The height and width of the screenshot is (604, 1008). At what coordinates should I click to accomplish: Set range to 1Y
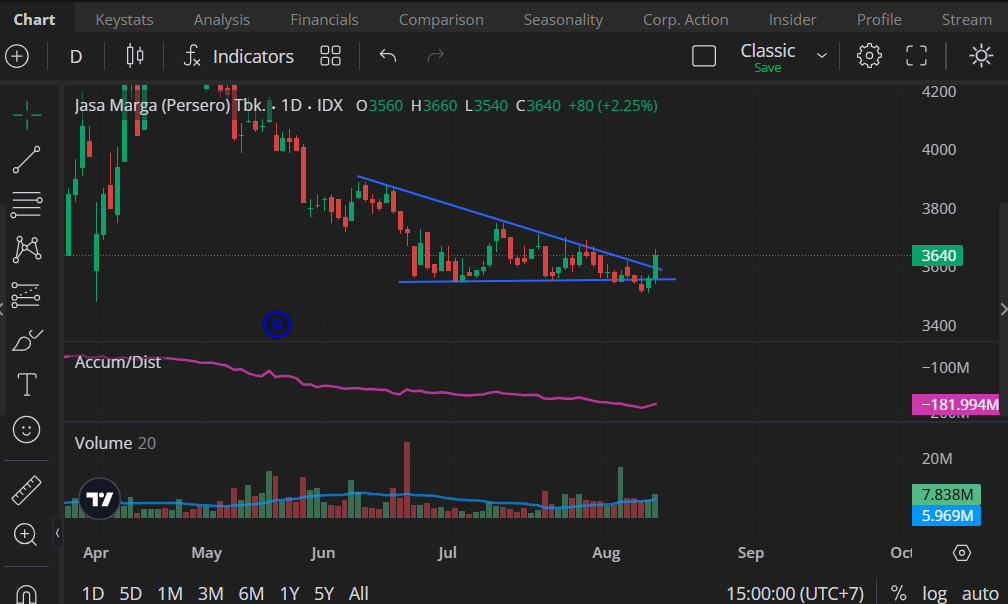[x=289, y=593]
